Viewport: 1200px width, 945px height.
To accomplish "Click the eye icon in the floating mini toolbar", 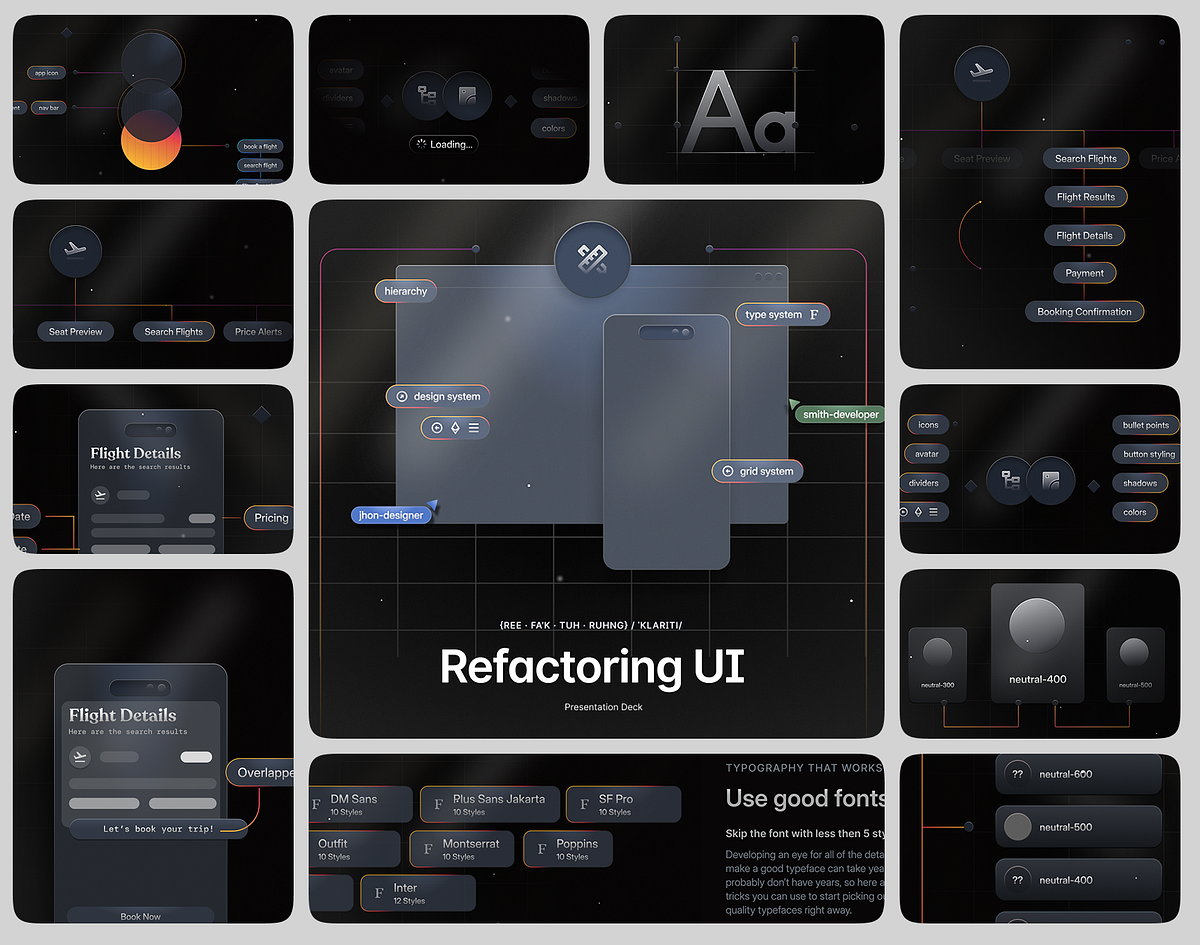I will pos(437,427).
